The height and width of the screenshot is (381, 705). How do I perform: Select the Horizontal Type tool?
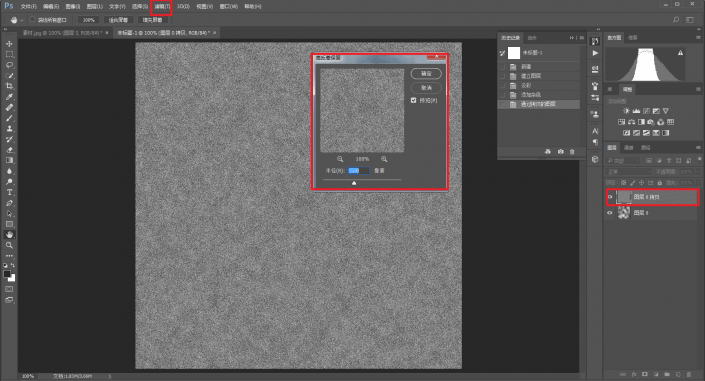point(9,193)
